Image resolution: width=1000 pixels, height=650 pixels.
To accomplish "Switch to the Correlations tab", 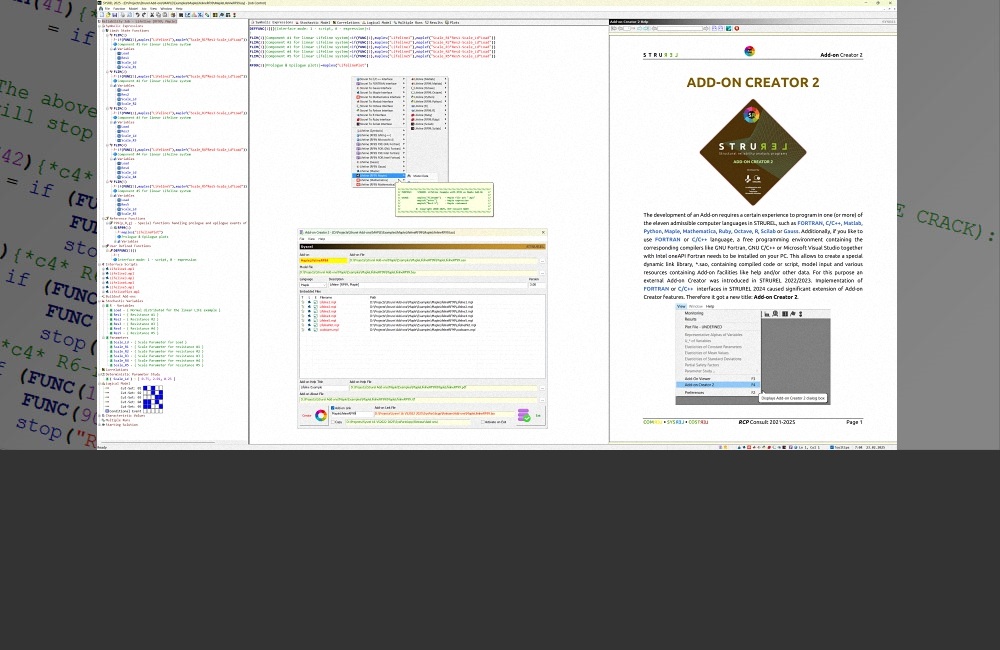I will tap(347, 22).
